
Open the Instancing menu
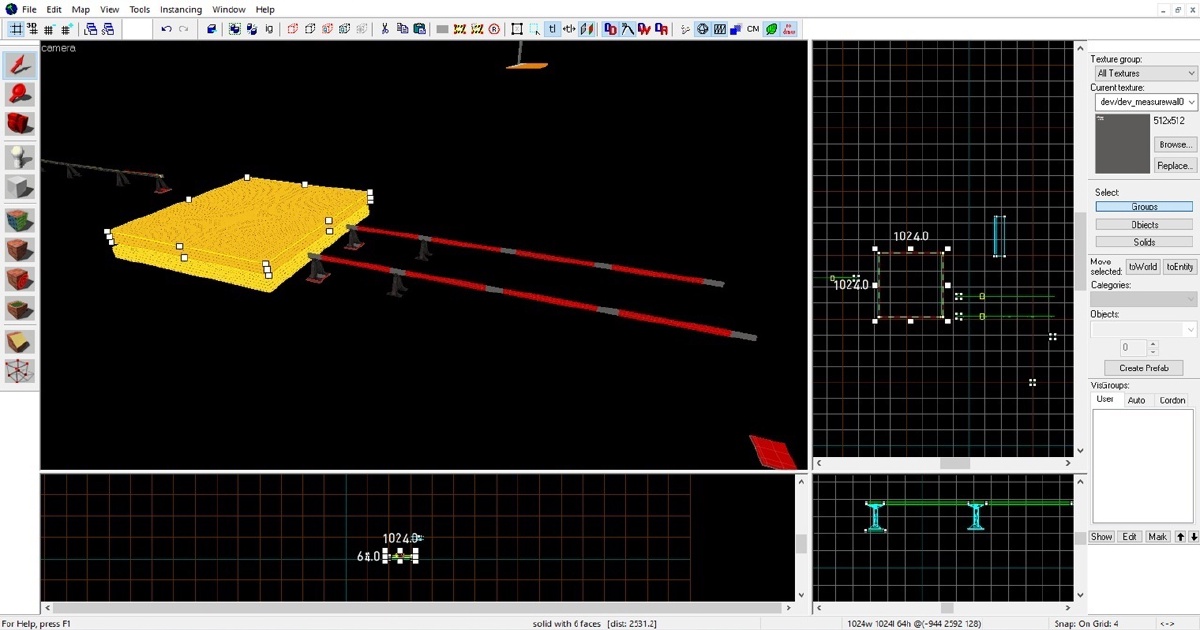point(181,9)
